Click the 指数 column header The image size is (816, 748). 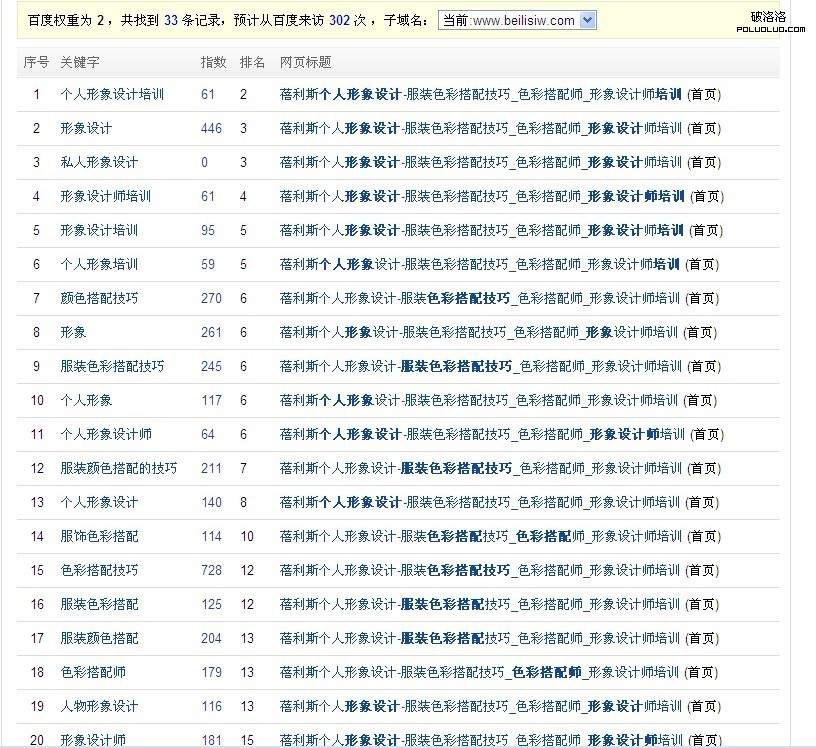(213, 62)
